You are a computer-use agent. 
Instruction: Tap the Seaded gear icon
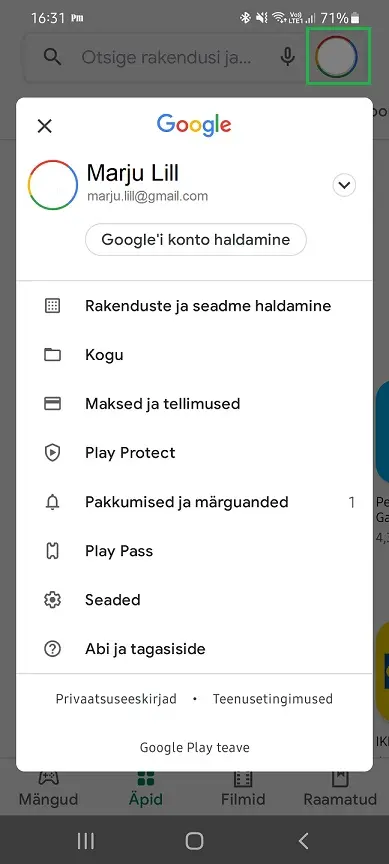pos(52,600)
